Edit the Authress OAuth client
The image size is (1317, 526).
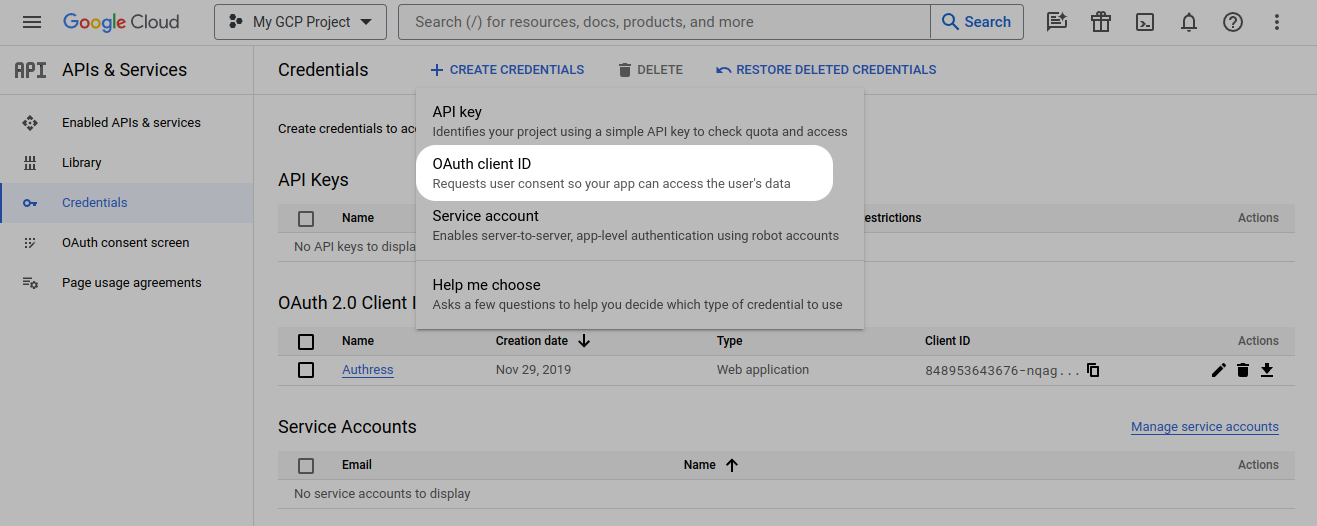[x=1218, y=370]
